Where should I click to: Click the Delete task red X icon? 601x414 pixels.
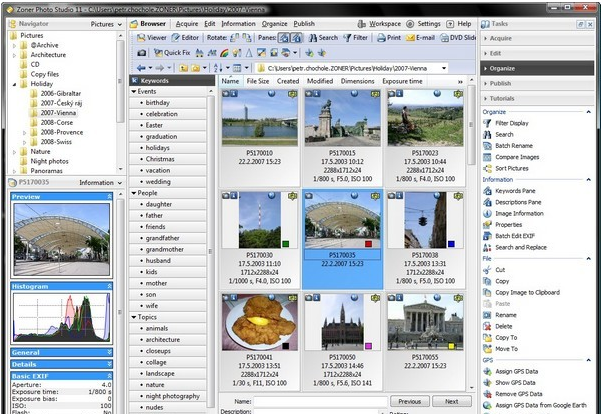pos(487,326)
